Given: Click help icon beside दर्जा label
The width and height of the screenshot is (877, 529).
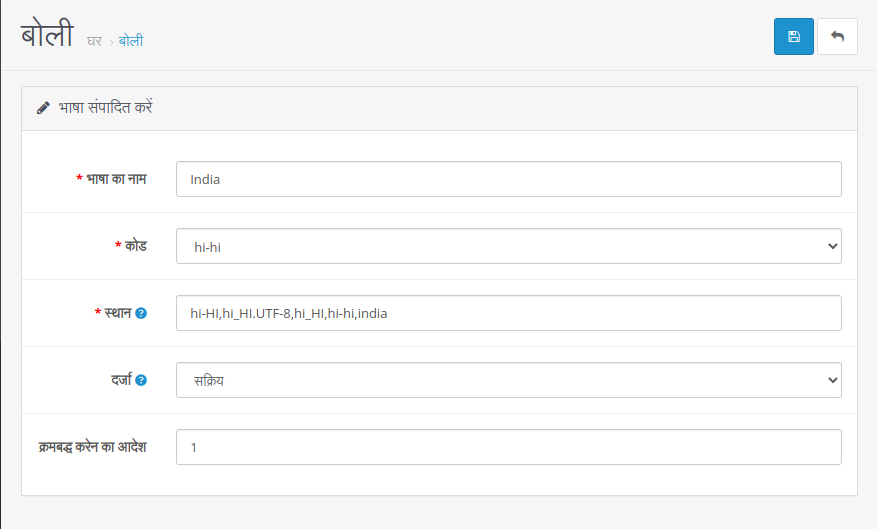Looking at the screenshot, I should (x=141, y=380).
